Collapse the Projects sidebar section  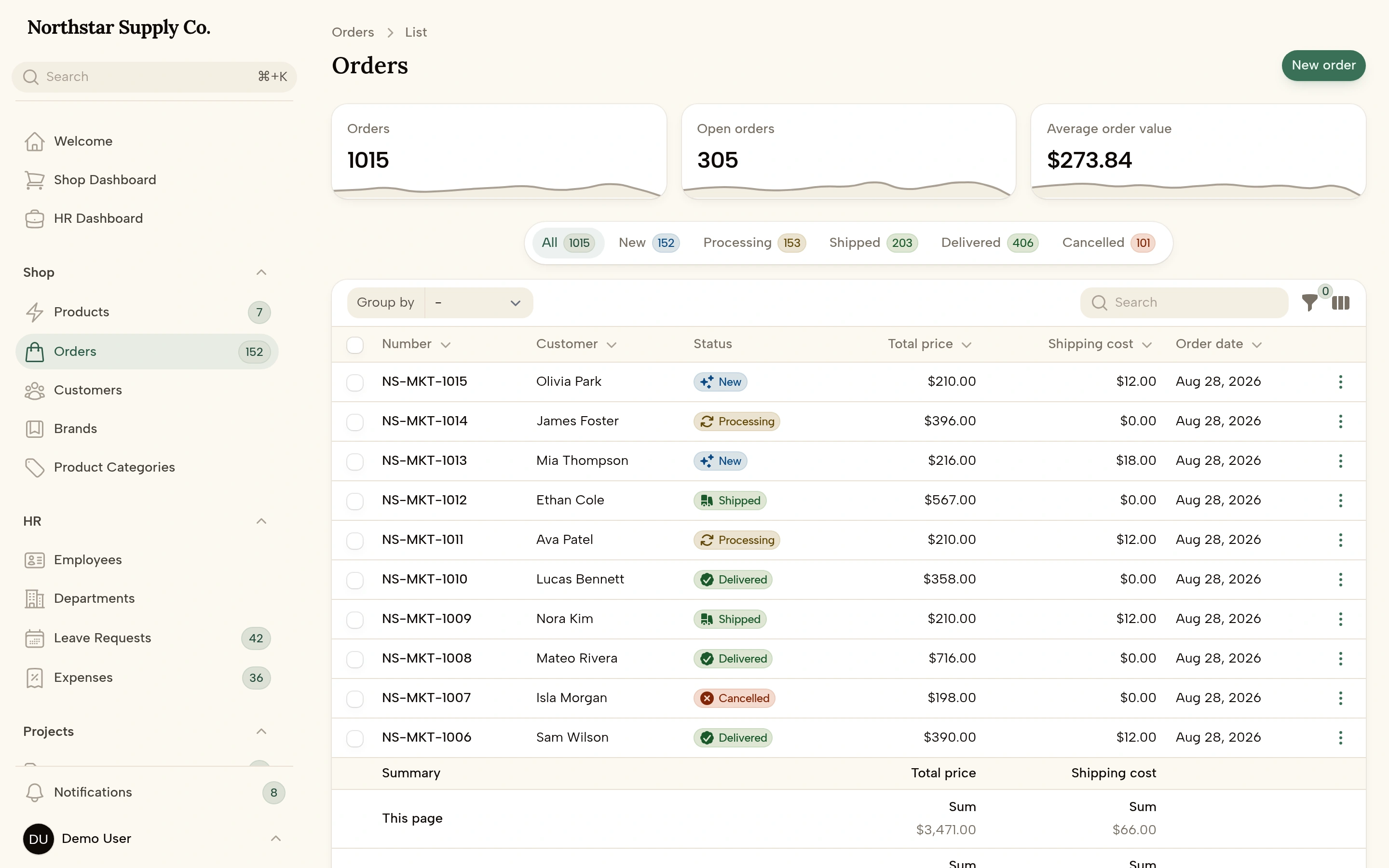pyautogui.click(x=261, y=732)
